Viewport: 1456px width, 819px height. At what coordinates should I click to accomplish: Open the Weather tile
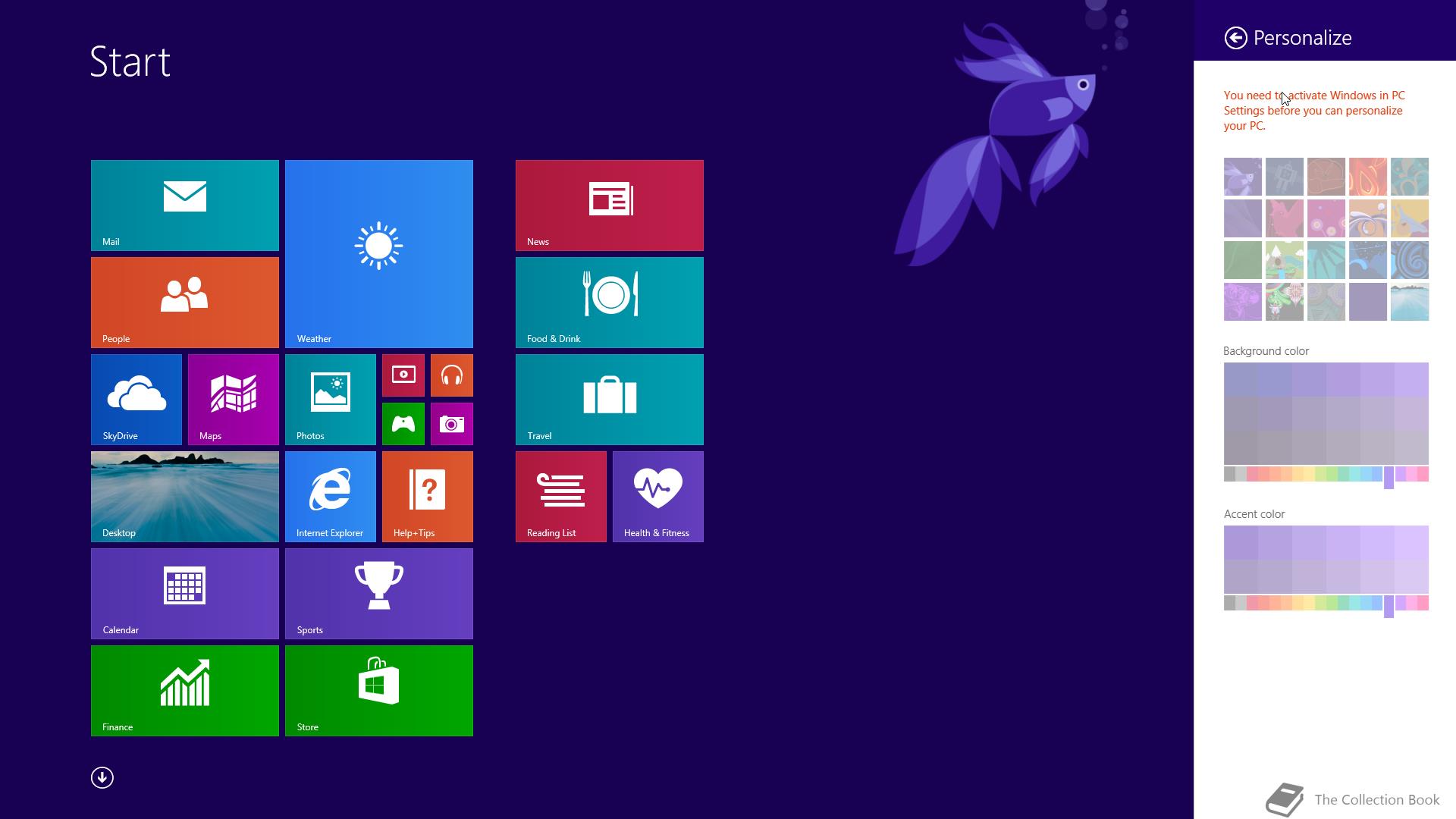(378, 253)
